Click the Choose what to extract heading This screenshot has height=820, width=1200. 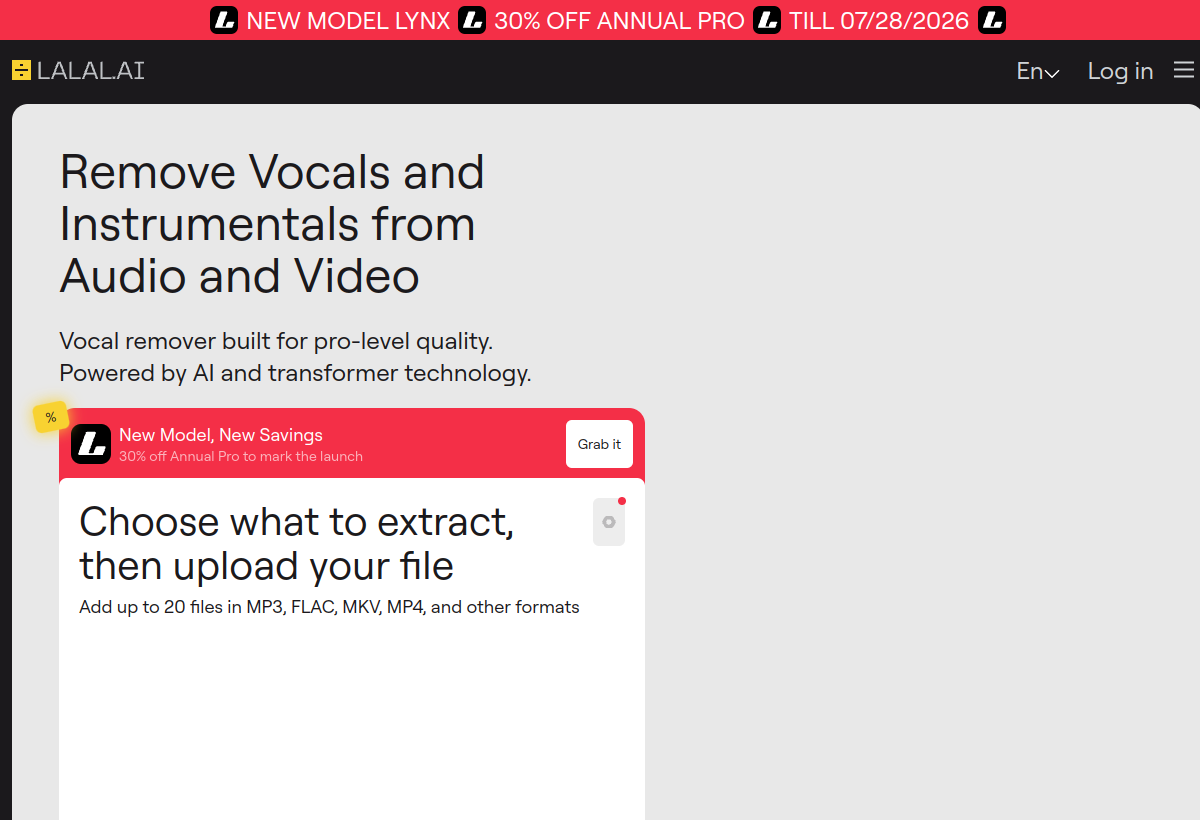pos(297,543)
